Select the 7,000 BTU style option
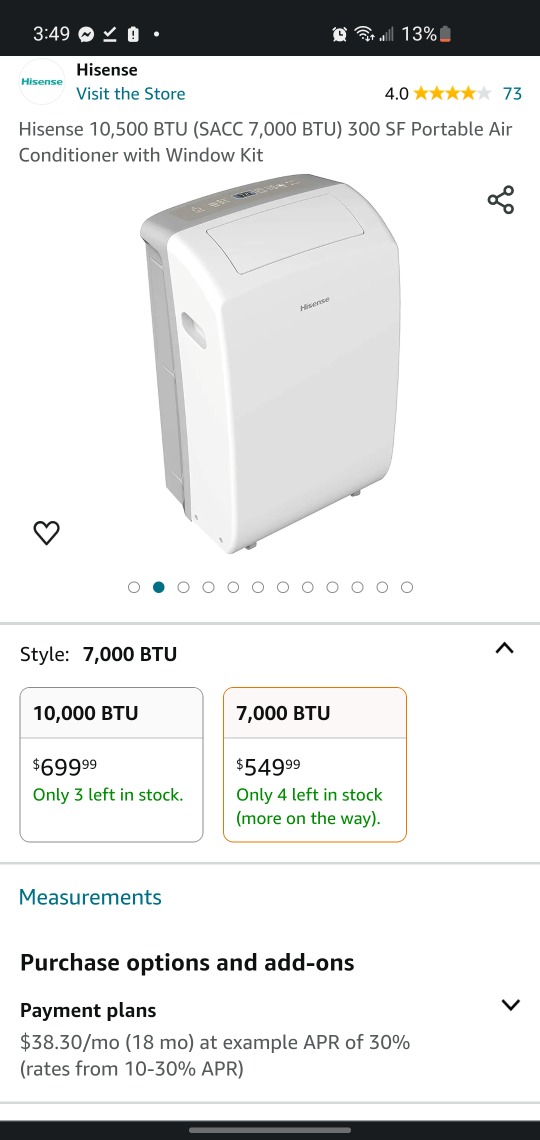This screenshot has width=540, height=1140. point(315,765)
